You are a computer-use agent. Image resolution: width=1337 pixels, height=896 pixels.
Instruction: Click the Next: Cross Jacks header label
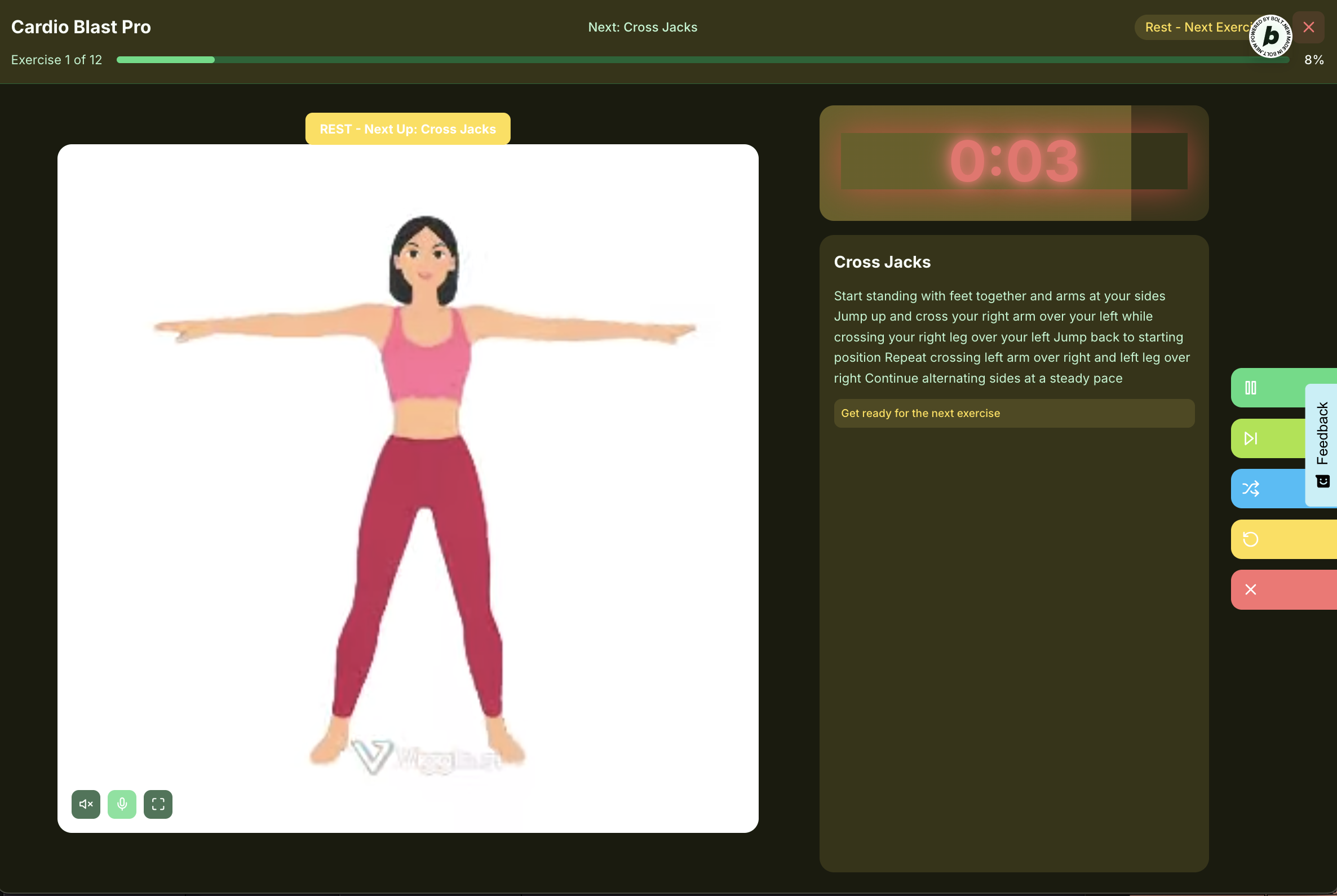[643, 28]
